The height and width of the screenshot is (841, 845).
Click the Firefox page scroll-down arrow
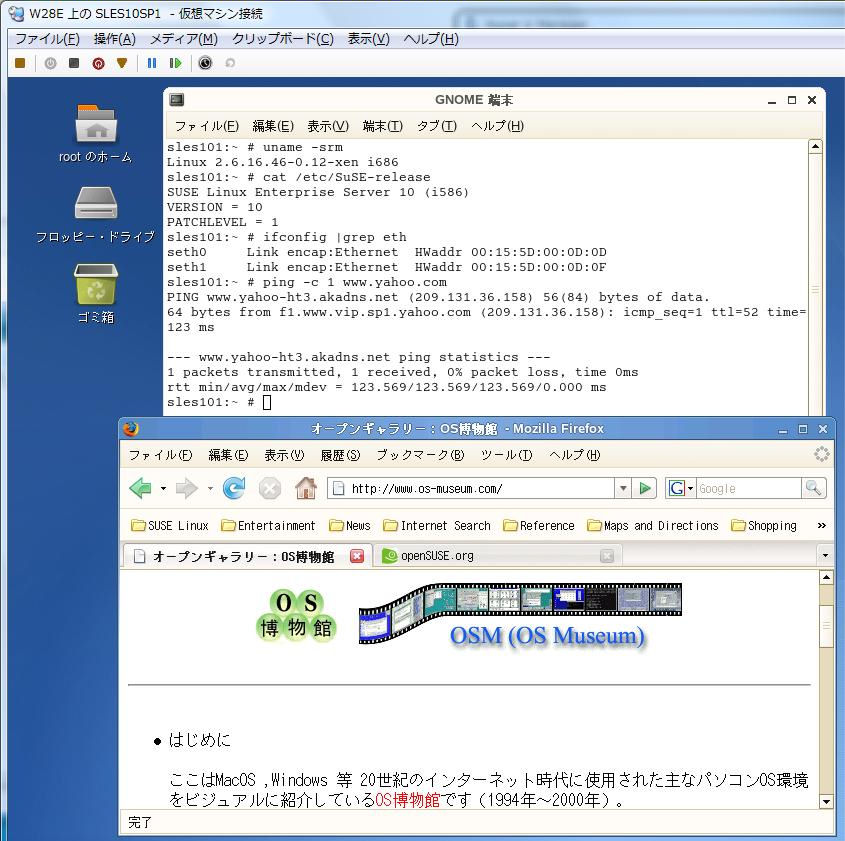826,802
